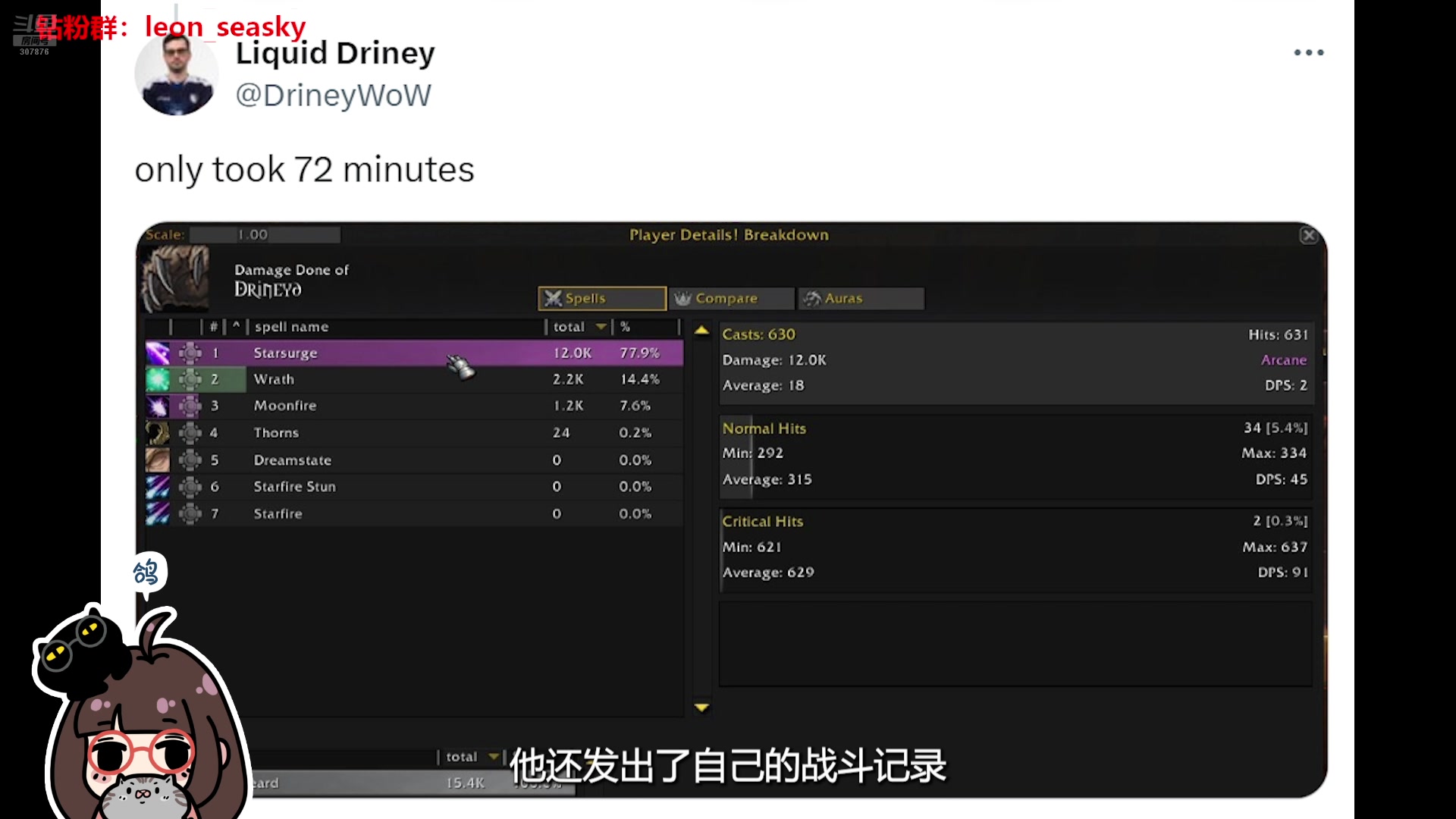
Task: Click the 15.4K total in bottom bar
Action: [x=465, y=783]
